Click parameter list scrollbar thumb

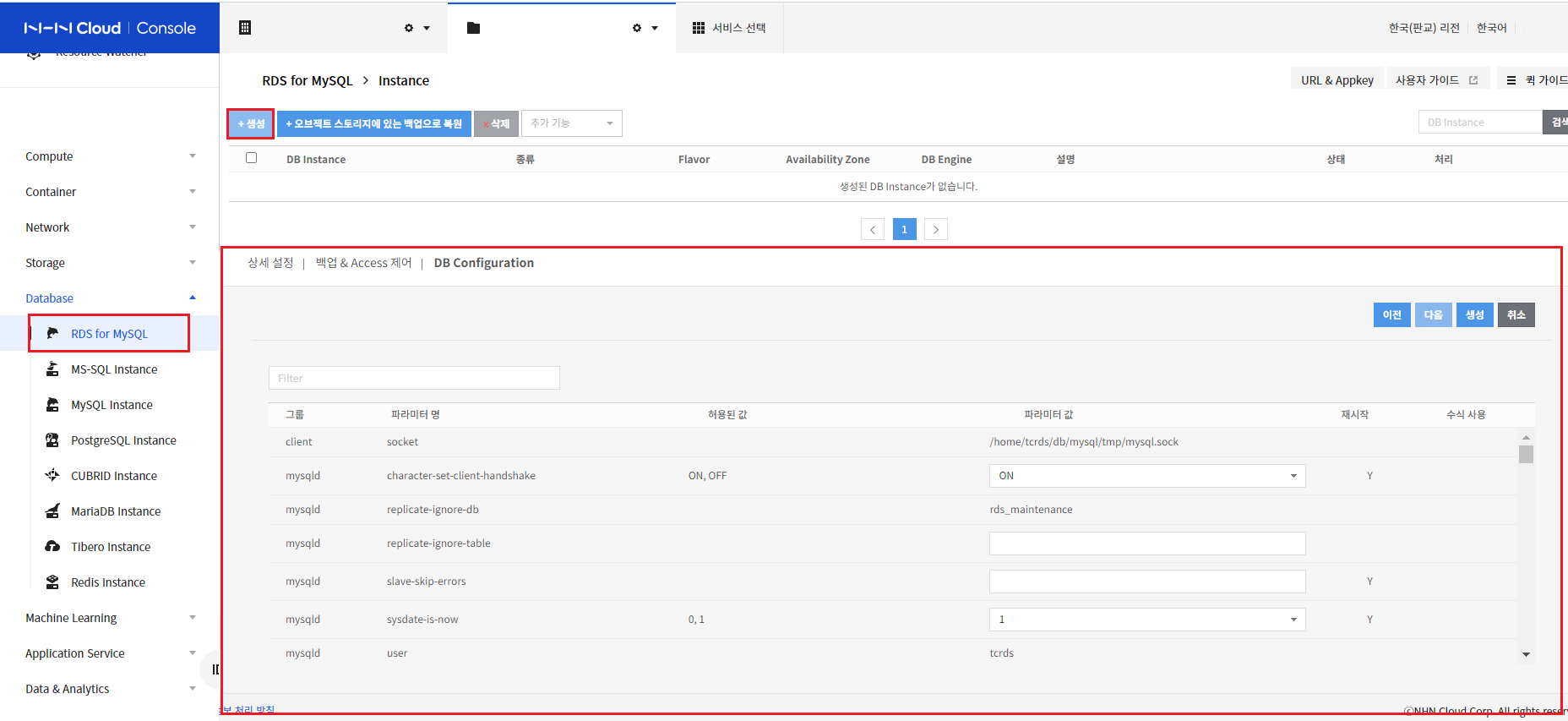coord(1526,454)
